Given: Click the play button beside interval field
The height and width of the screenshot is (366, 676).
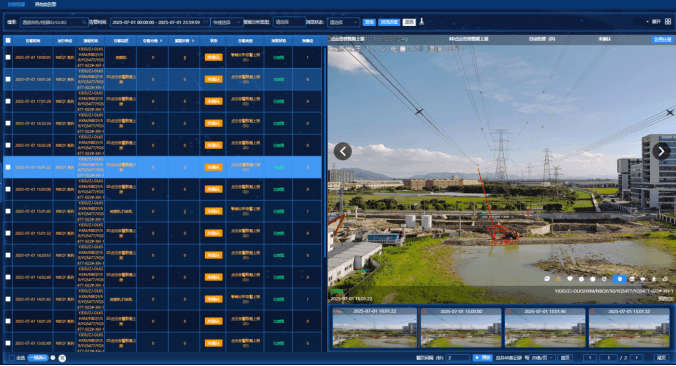Looking at the screenshot, I should (482, 358).
